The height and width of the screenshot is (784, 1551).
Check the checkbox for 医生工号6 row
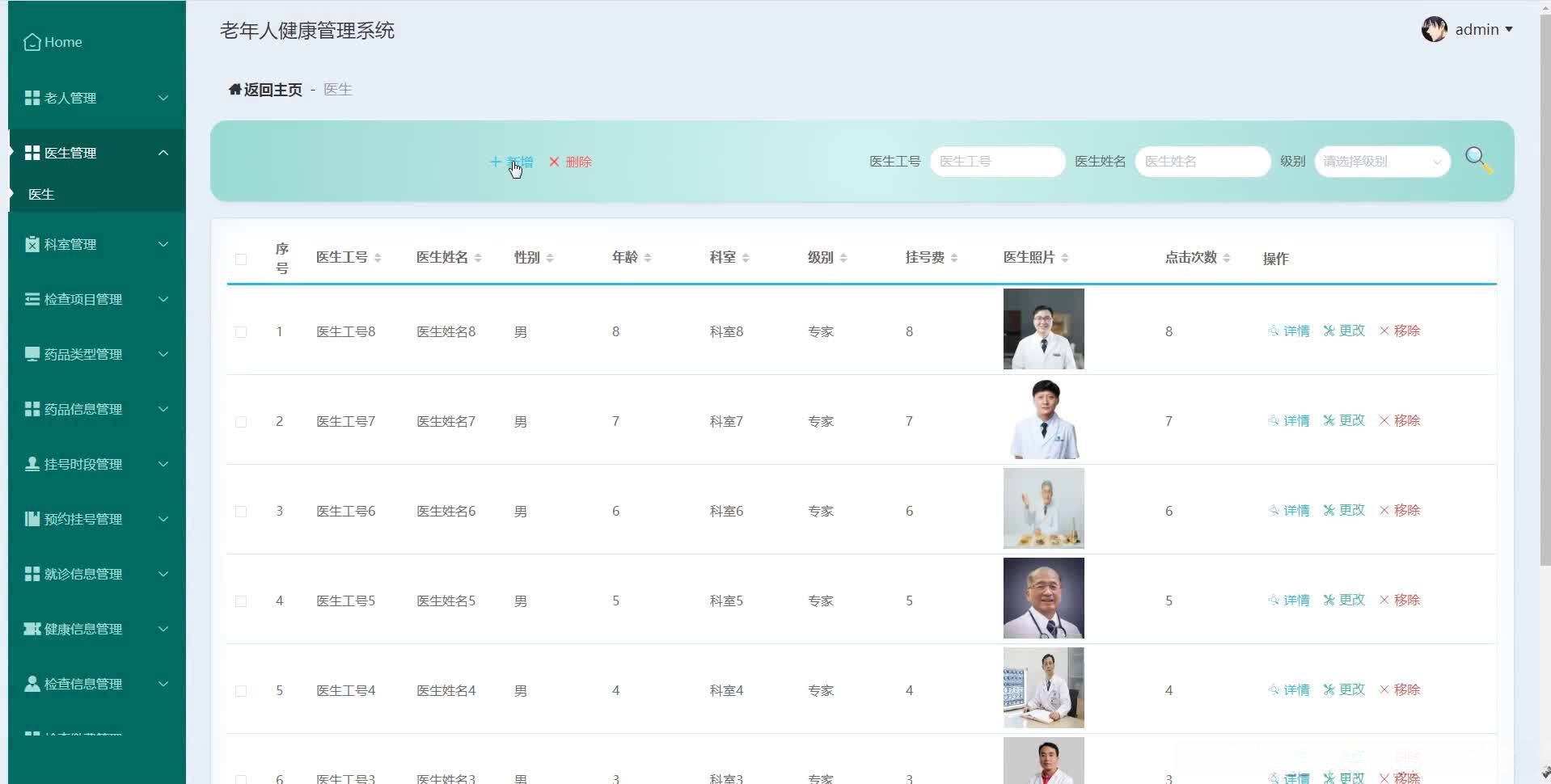pyautogui.click(x=241, y=511)
